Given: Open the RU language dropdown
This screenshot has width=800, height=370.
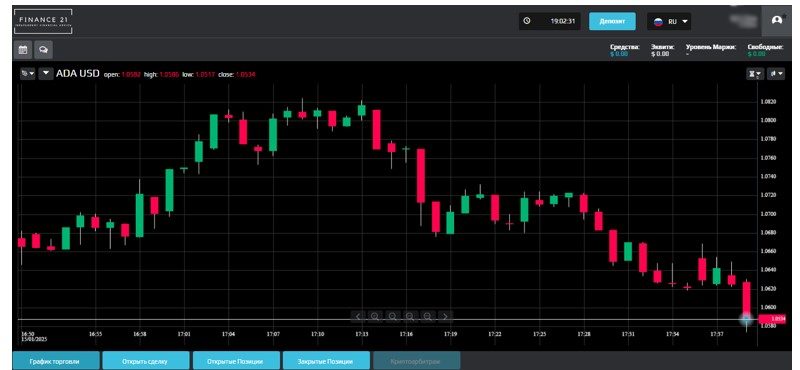Looking at the screenshot, I should tap(669, 22).
